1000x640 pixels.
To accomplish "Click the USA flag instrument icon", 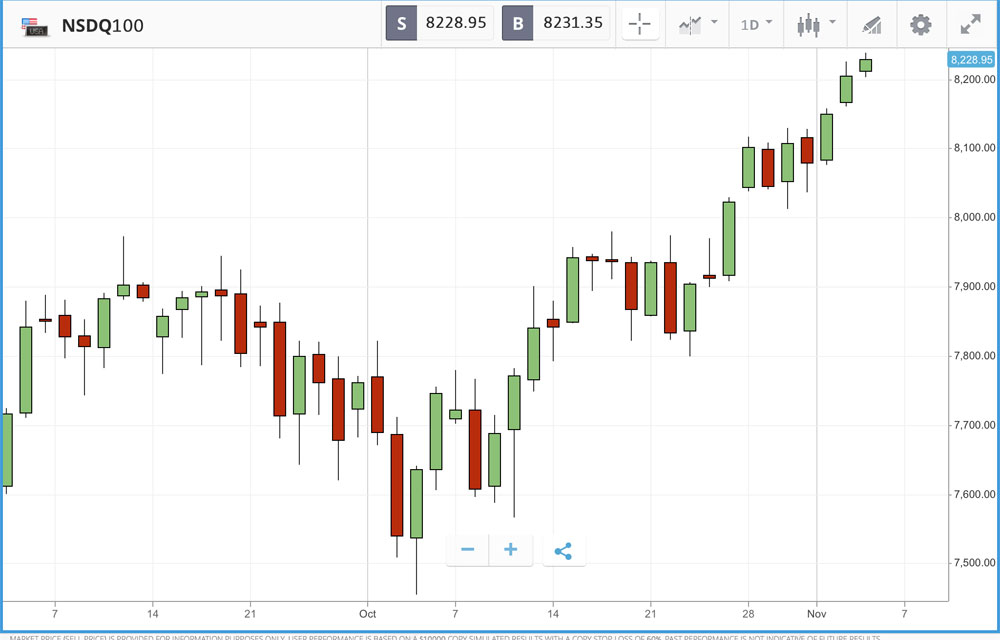I will 36,26.
